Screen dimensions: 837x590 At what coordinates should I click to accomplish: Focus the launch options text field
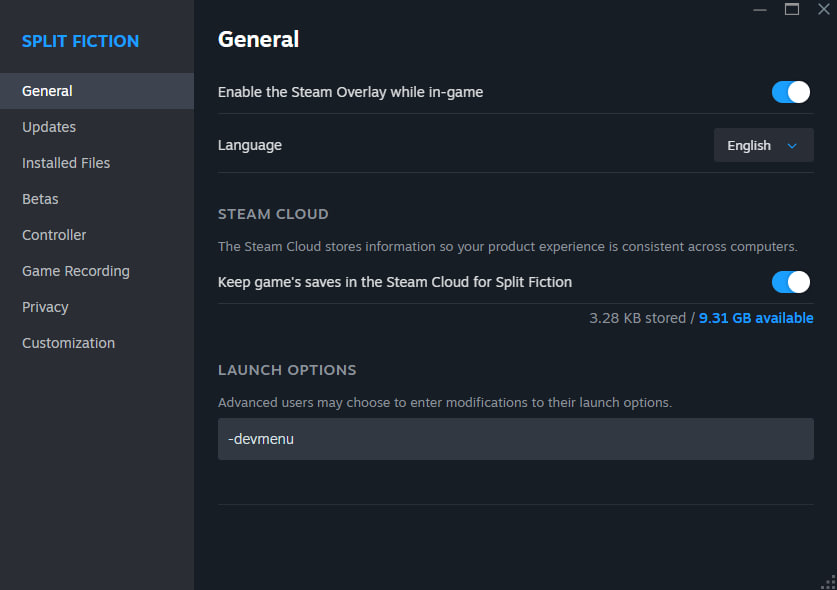pos(515,439)
